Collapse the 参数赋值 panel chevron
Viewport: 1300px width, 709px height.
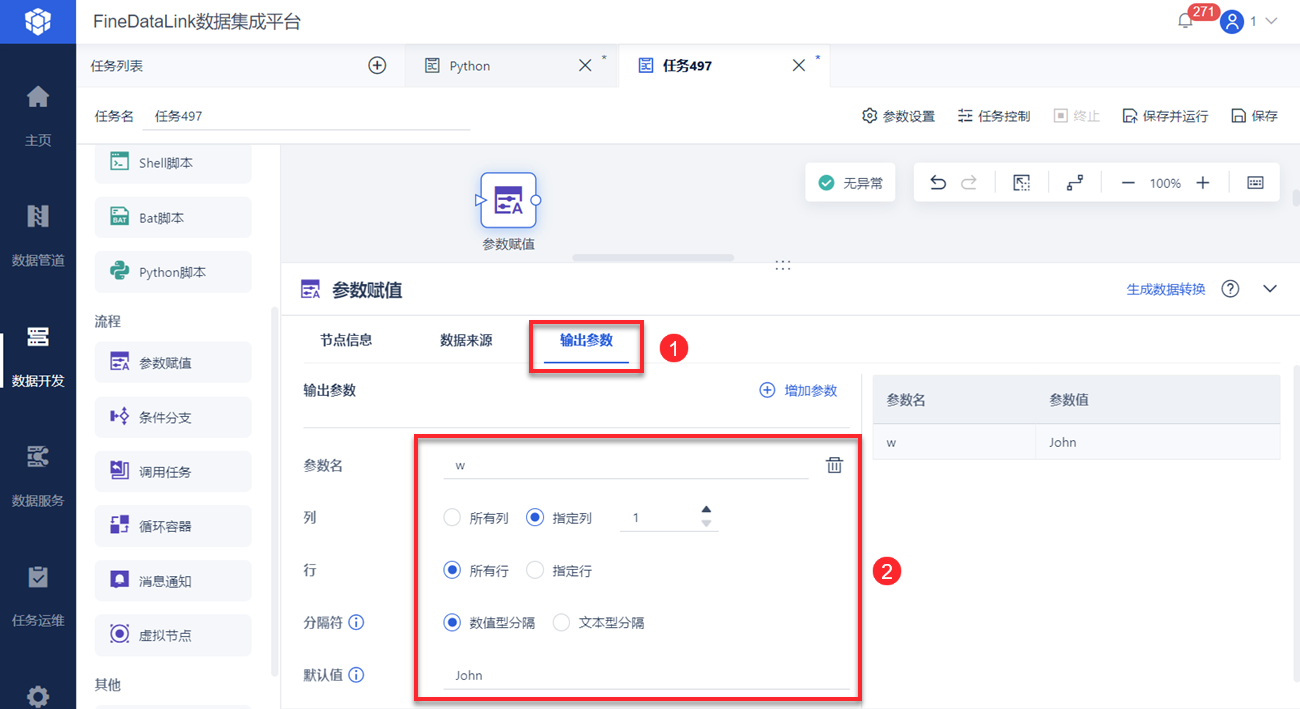pos(1270,289)
